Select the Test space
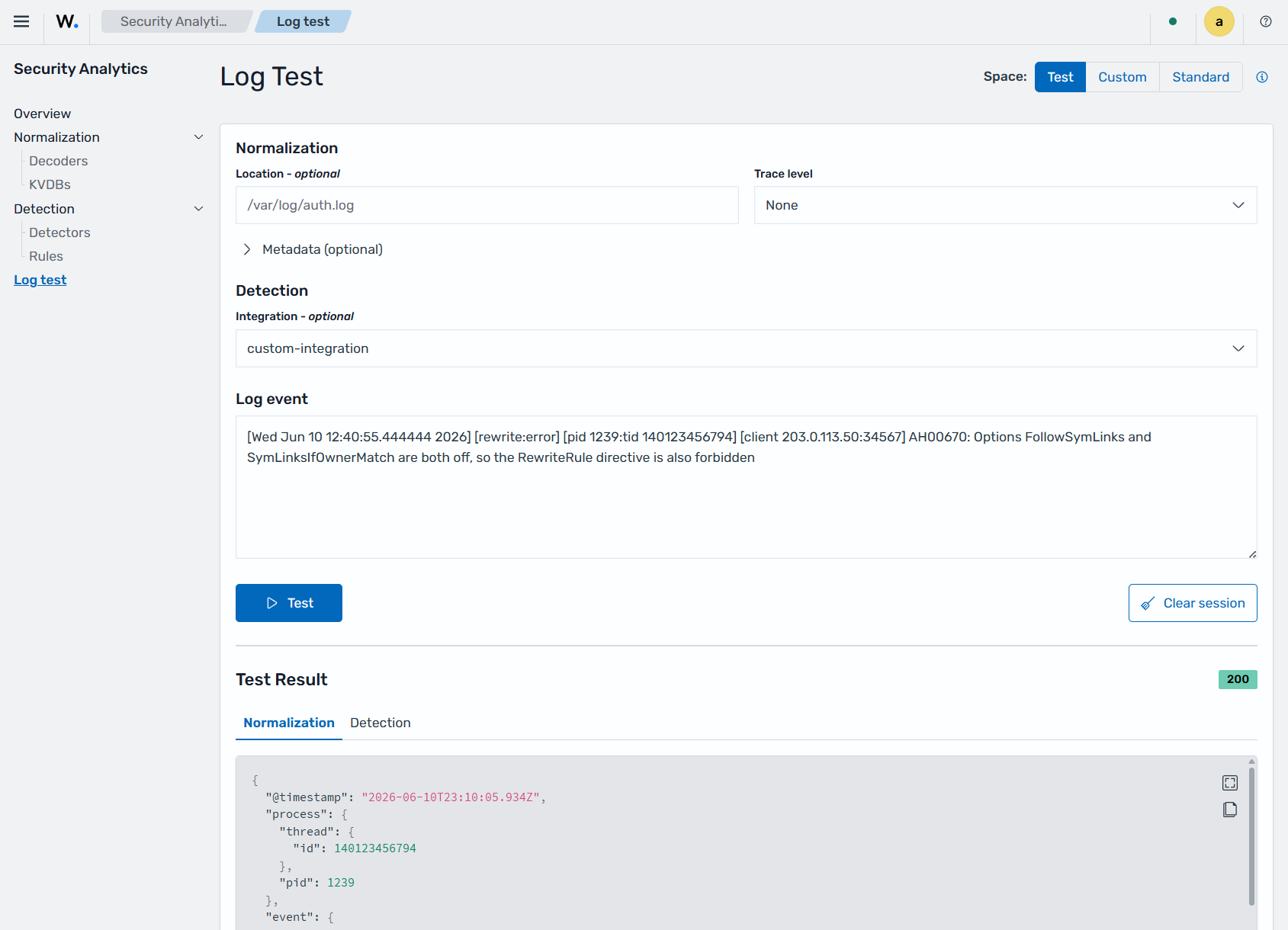1288x930 pixels. pos(1060,77)
